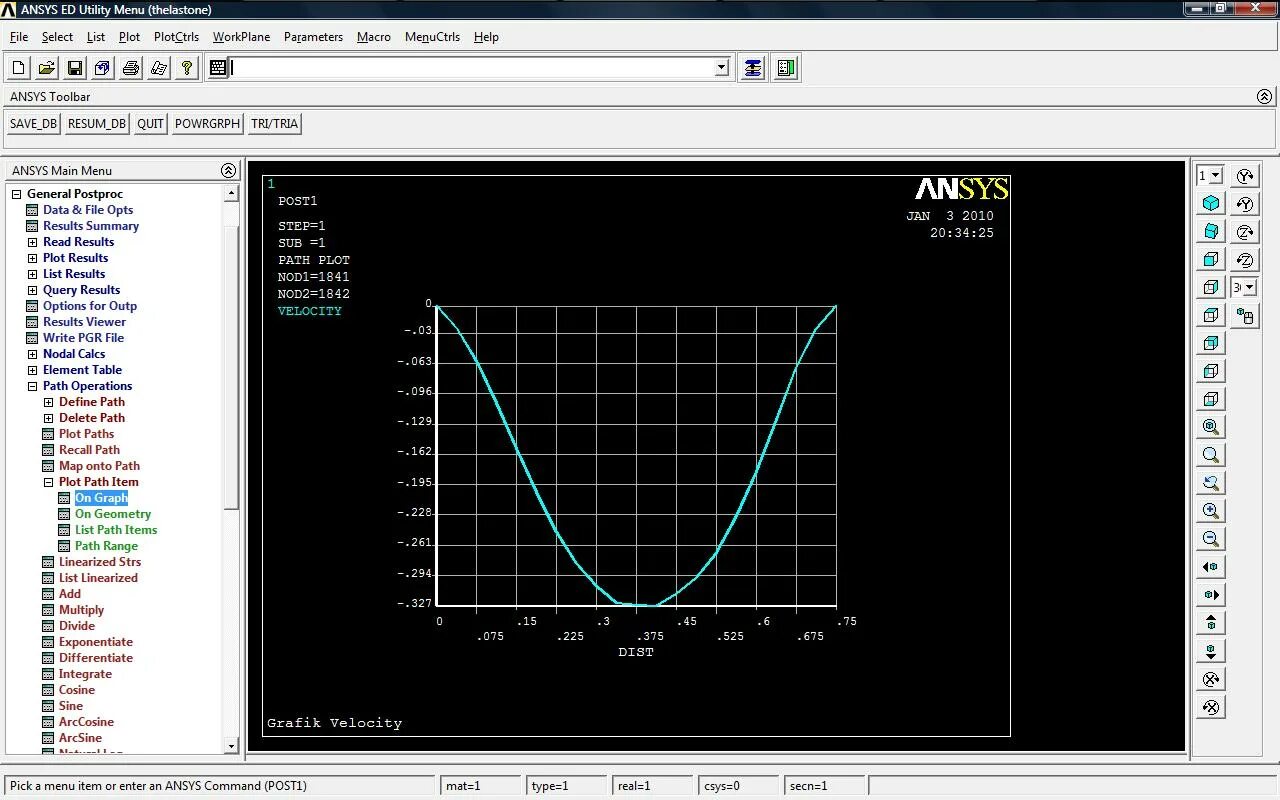
Task: Expand the Plot Results node
Action: click(32, 258)
